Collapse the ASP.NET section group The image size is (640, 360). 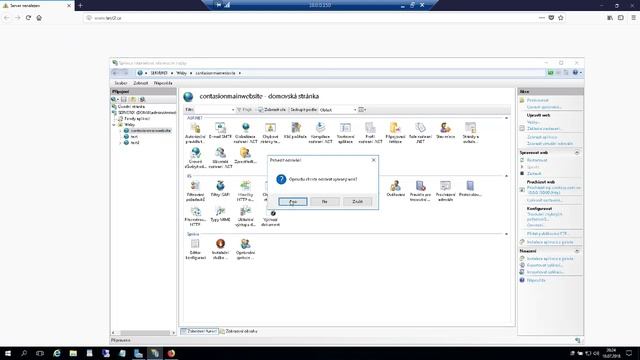[506, 118]
